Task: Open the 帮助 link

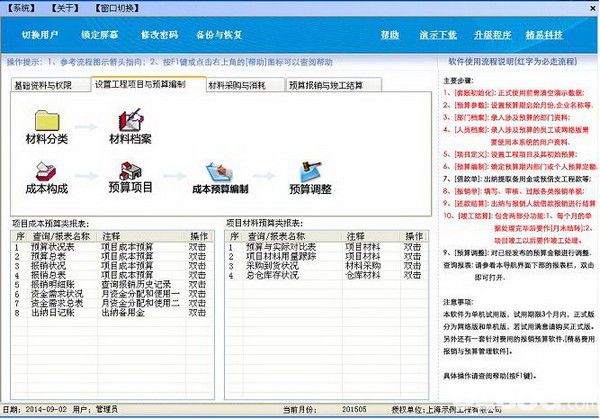Action: [x=390, y=35]
